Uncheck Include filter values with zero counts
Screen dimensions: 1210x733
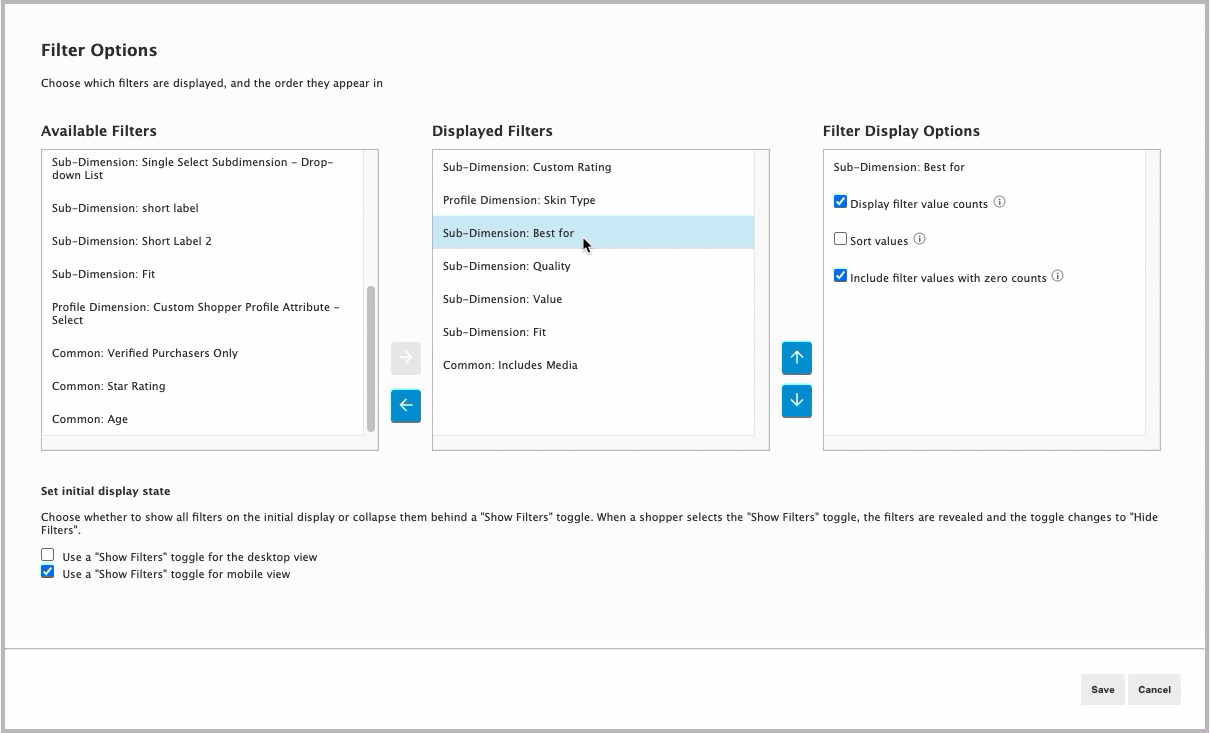(840, 276)
